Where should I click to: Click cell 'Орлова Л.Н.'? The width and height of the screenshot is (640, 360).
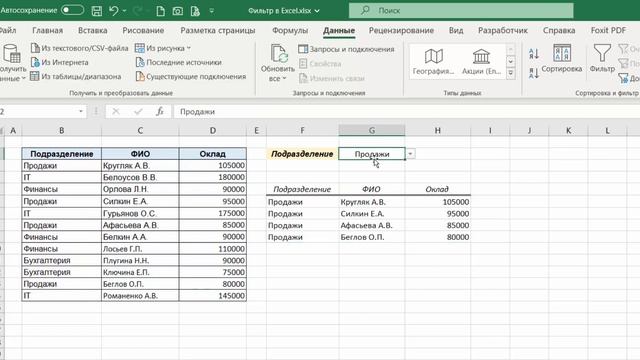140,189
